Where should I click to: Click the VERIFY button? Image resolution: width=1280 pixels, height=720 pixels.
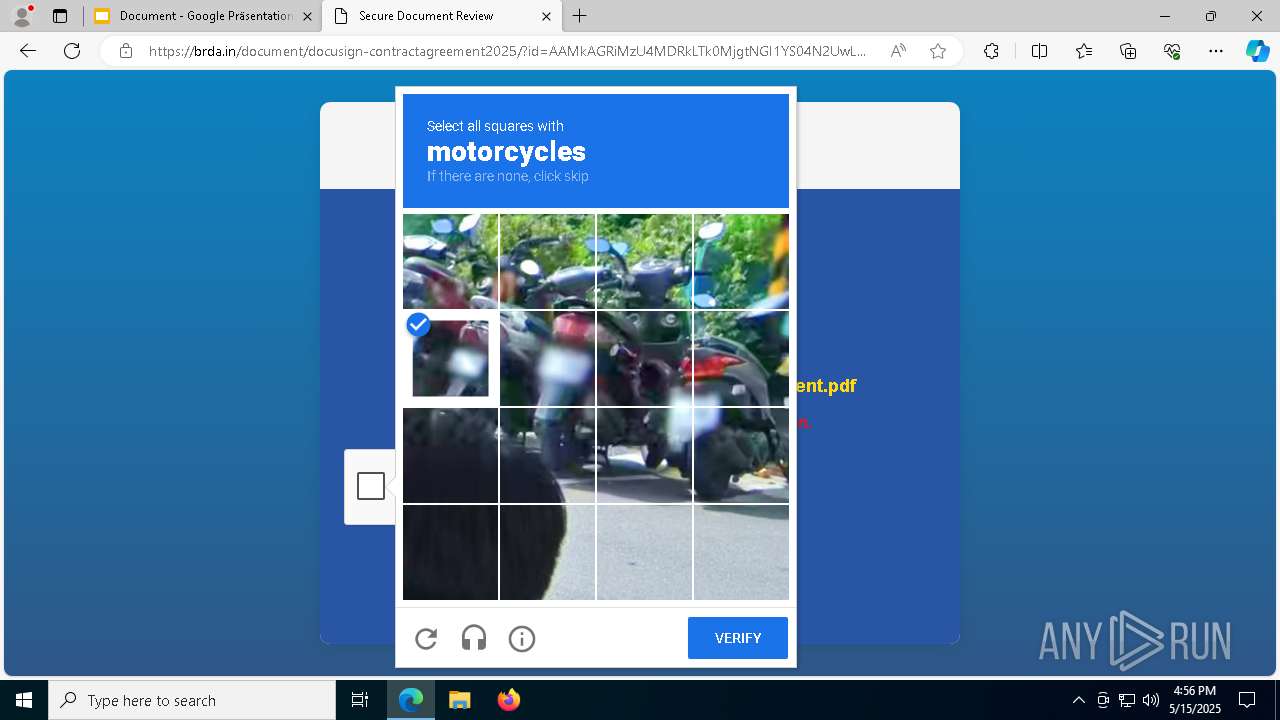tap(738, 638)
